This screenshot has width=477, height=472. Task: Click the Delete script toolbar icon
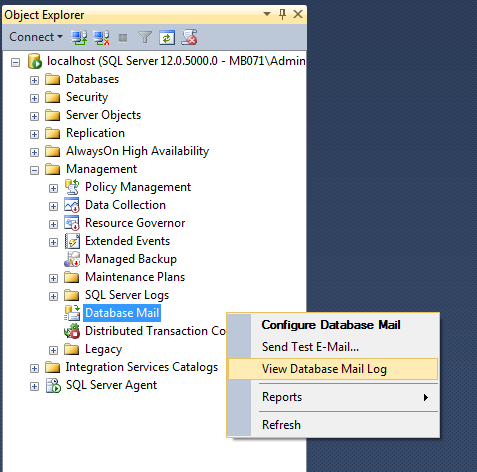[189, 37]
